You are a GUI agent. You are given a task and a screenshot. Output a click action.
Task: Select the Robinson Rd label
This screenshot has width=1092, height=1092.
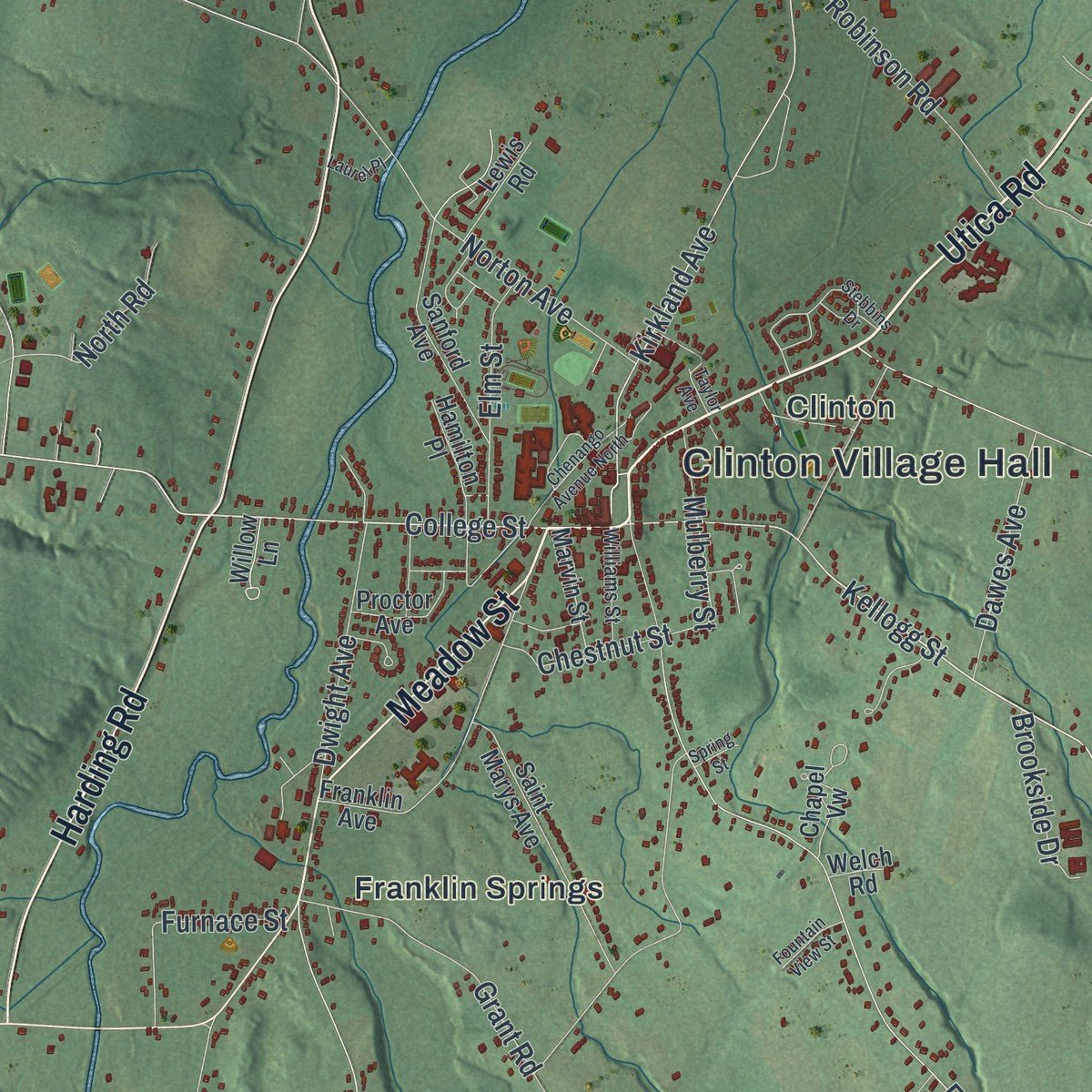pyautogui.click(x=881, y=55)
